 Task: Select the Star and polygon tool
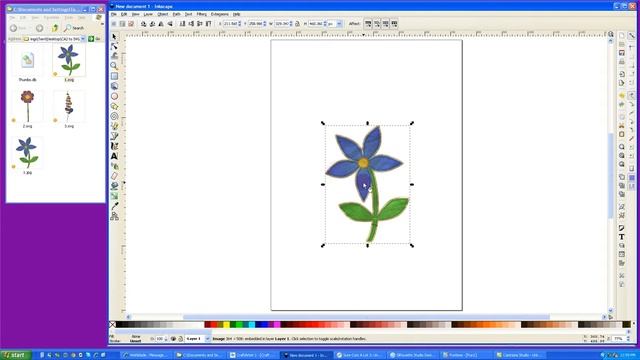[114, 106]
